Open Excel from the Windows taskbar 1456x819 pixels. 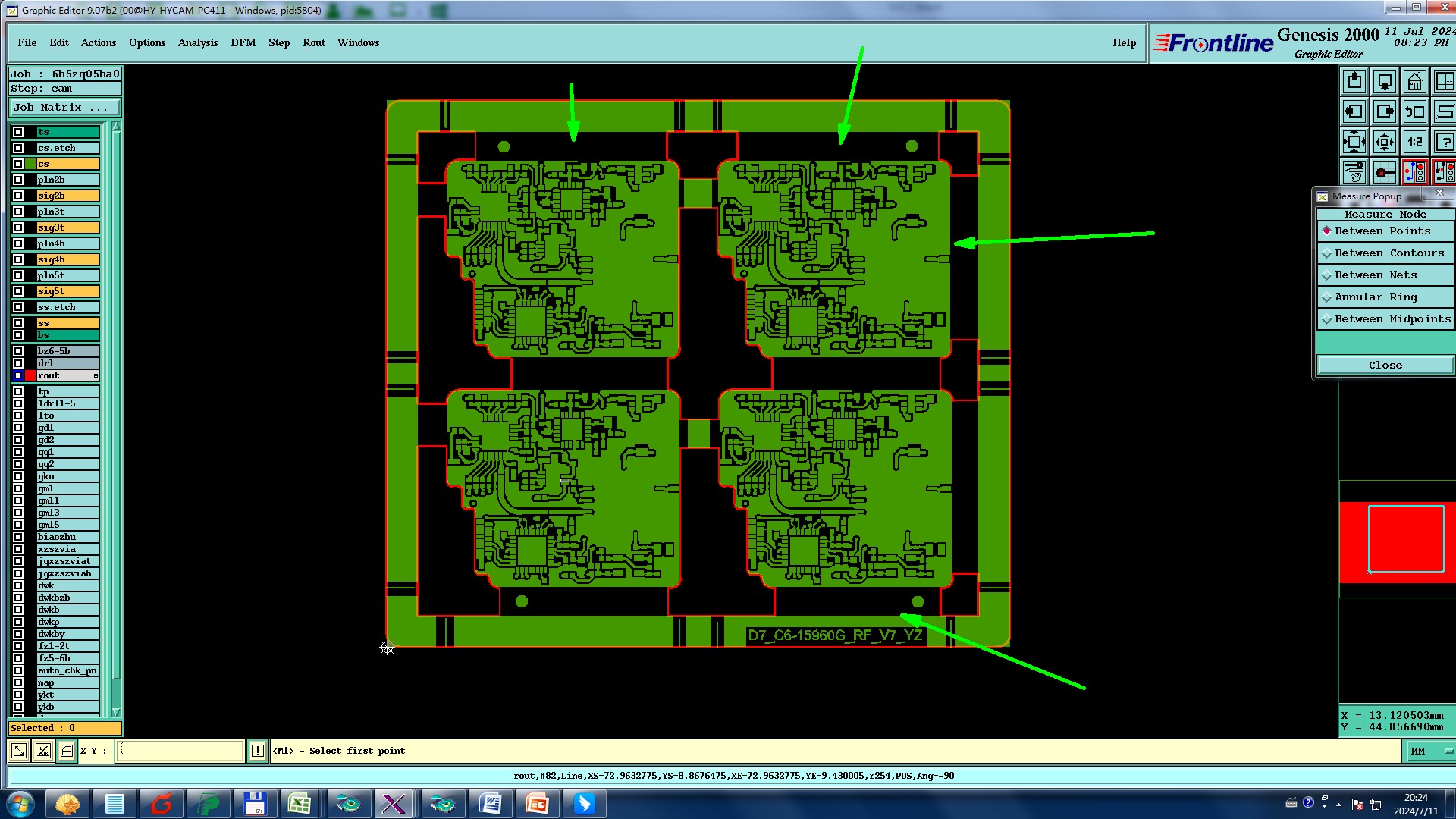(x=300, y=804)
